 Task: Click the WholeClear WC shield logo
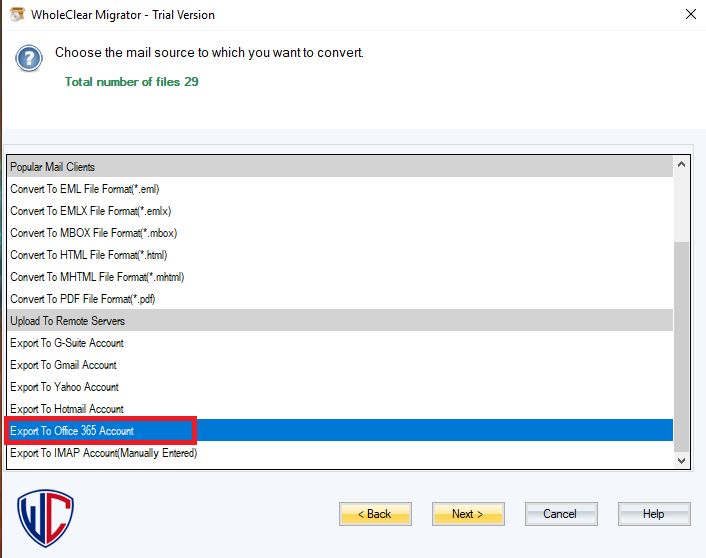[46, 518]
